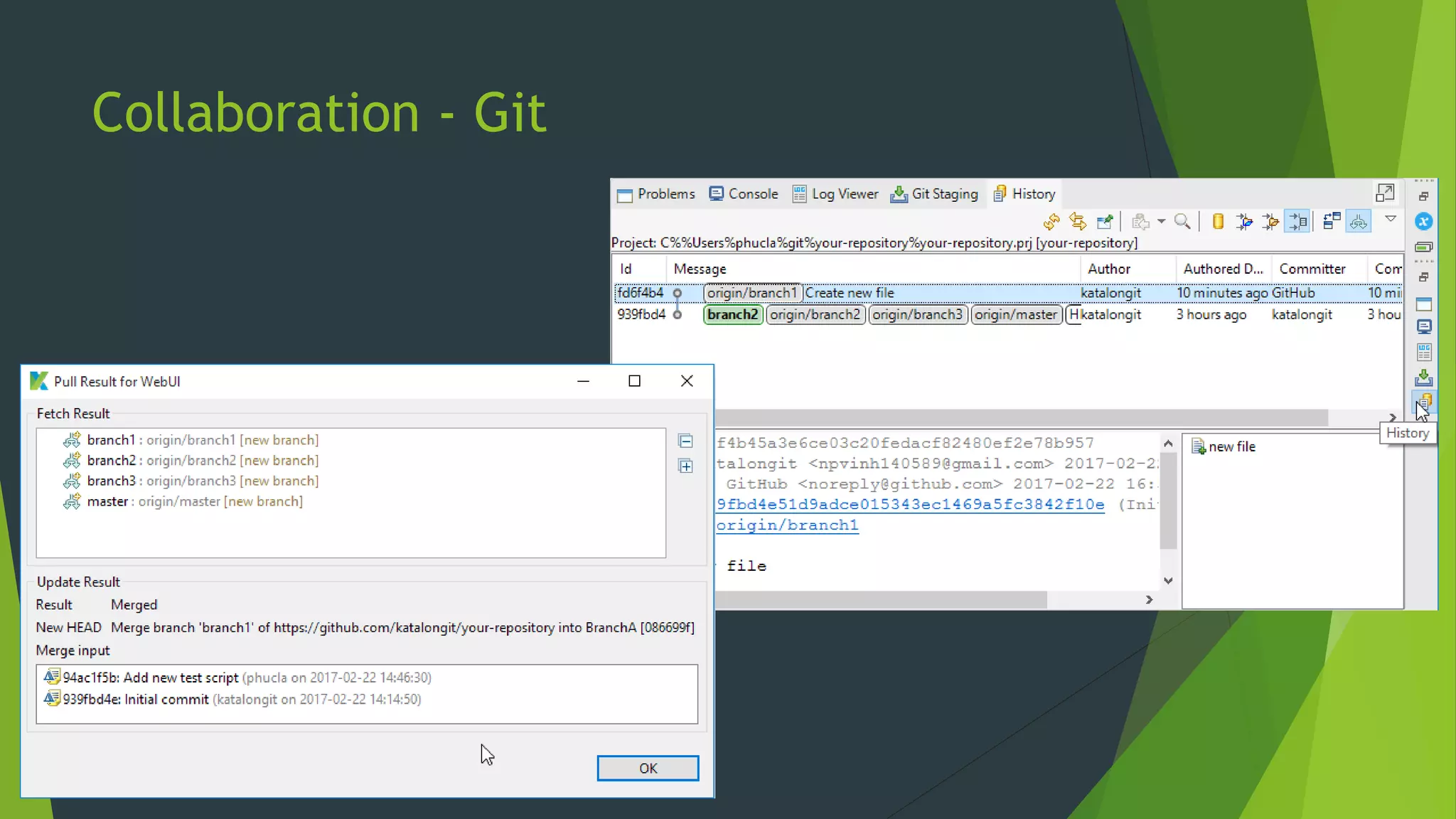Select commit row 939fbd4
The height and width of the screenshot is (819, 1456).
coord(1008,314)
